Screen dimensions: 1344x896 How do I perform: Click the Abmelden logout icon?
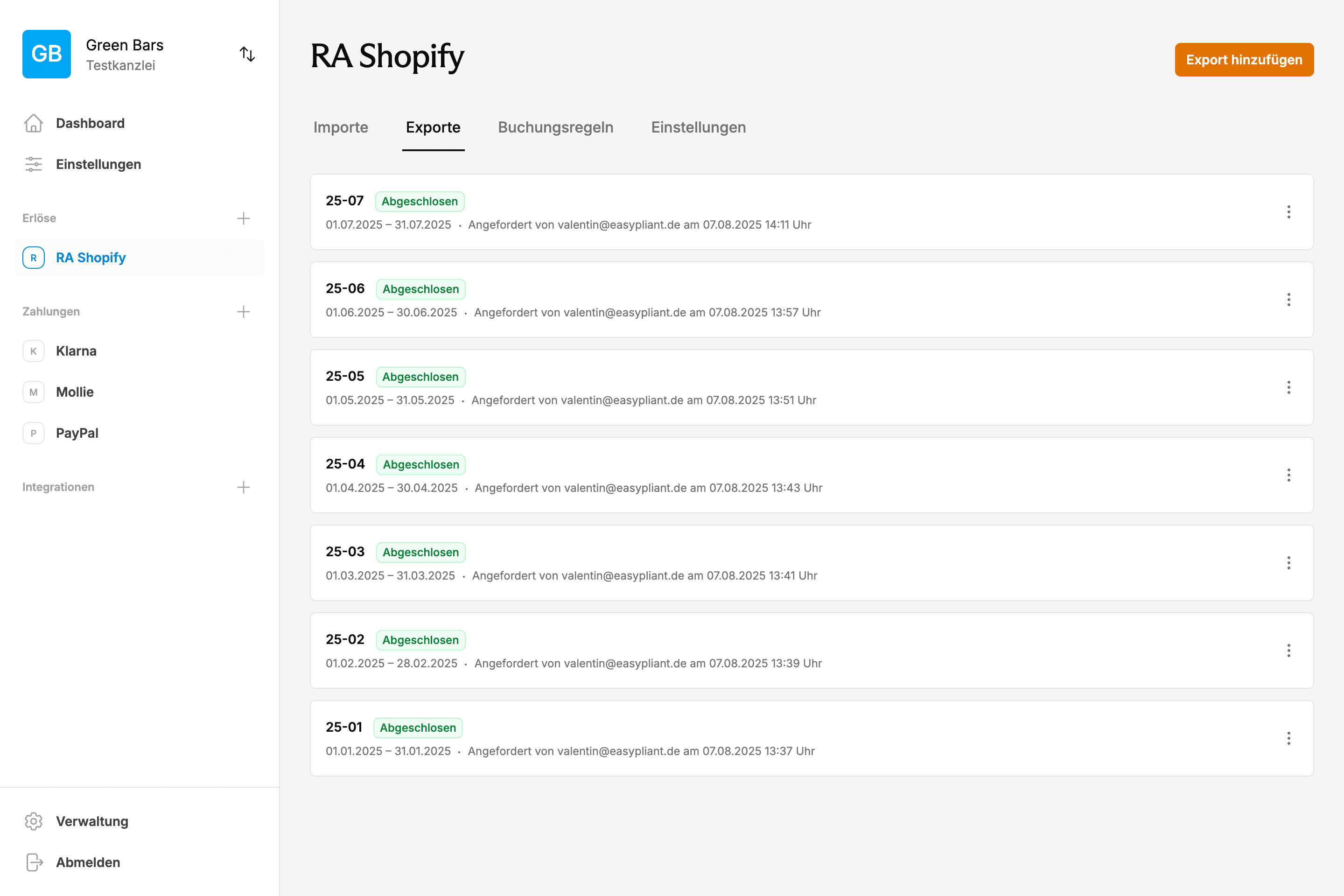[x=34, y=862]
